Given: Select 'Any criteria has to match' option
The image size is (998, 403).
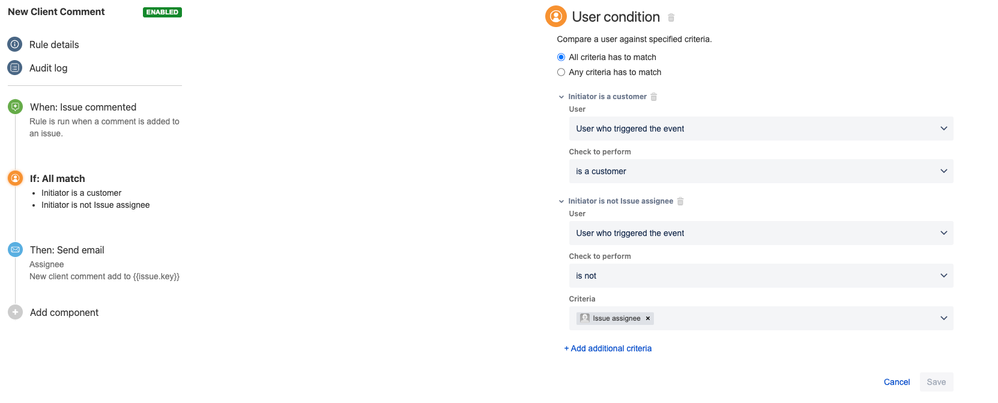Looking at the screenshot, I should [561, 72].
